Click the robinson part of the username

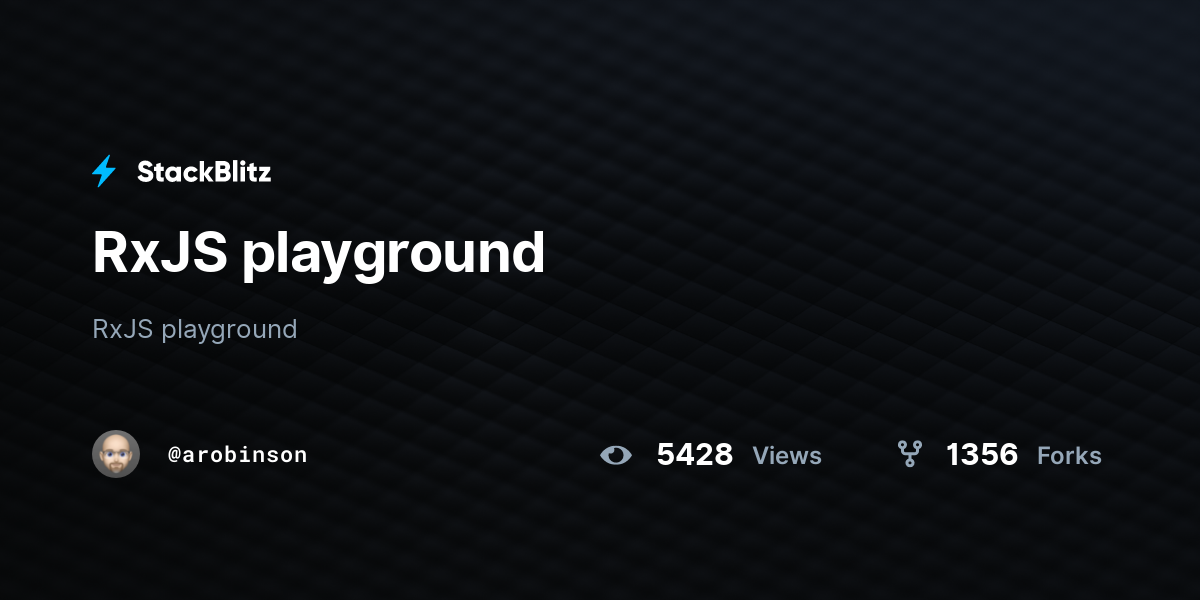coord(252,455)
